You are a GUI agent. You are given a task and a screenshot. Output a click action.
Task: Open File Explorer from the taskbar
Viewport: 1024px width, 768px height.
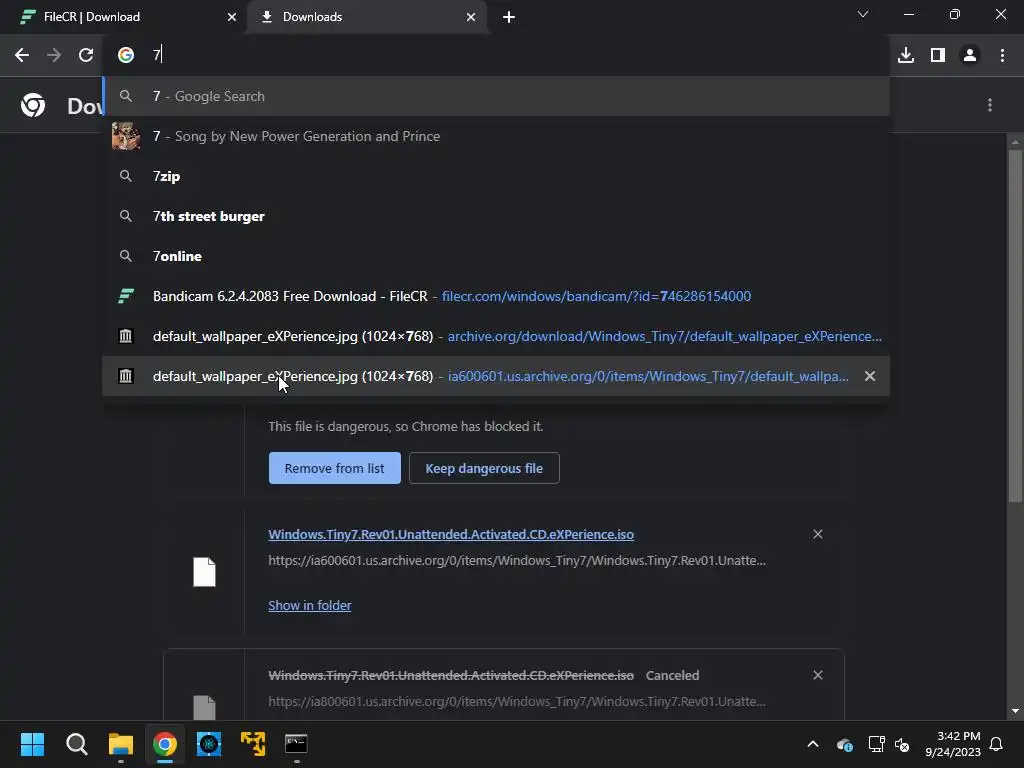pyautogui.click(x=121, y=744)
